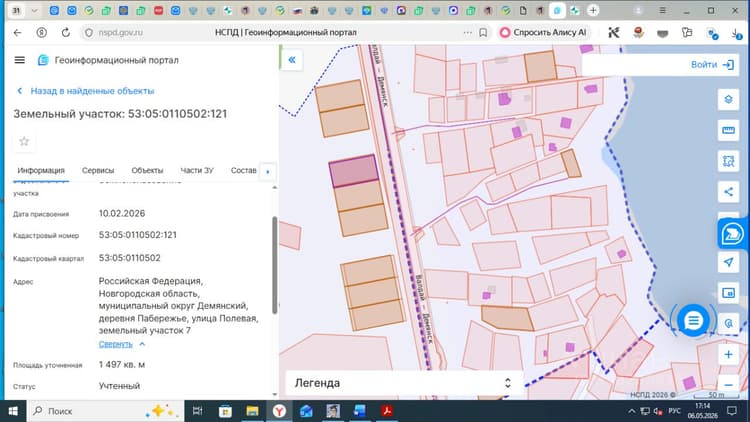
Task: Zoom in on the map with plus
Action: pyautogui.click(x=728, y=355)
